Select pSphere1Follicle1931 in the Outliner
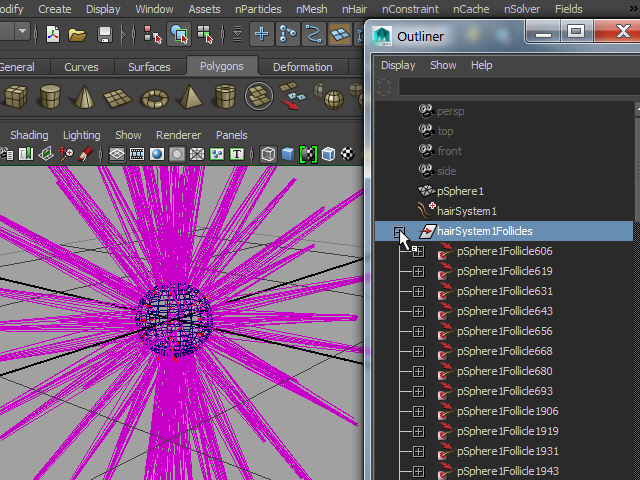This screenshot has height=480, width=640. click(x=504, y=451)
